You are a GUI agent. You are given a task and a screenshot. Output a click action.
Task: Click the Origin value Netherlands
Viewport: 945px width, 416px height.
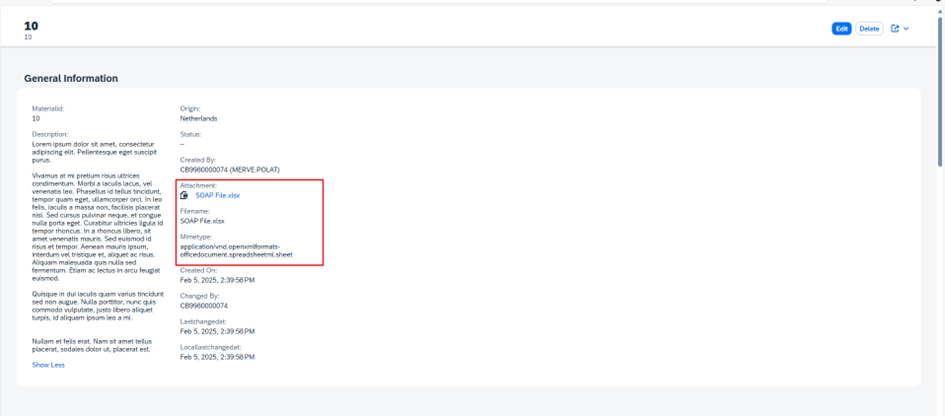198,118
